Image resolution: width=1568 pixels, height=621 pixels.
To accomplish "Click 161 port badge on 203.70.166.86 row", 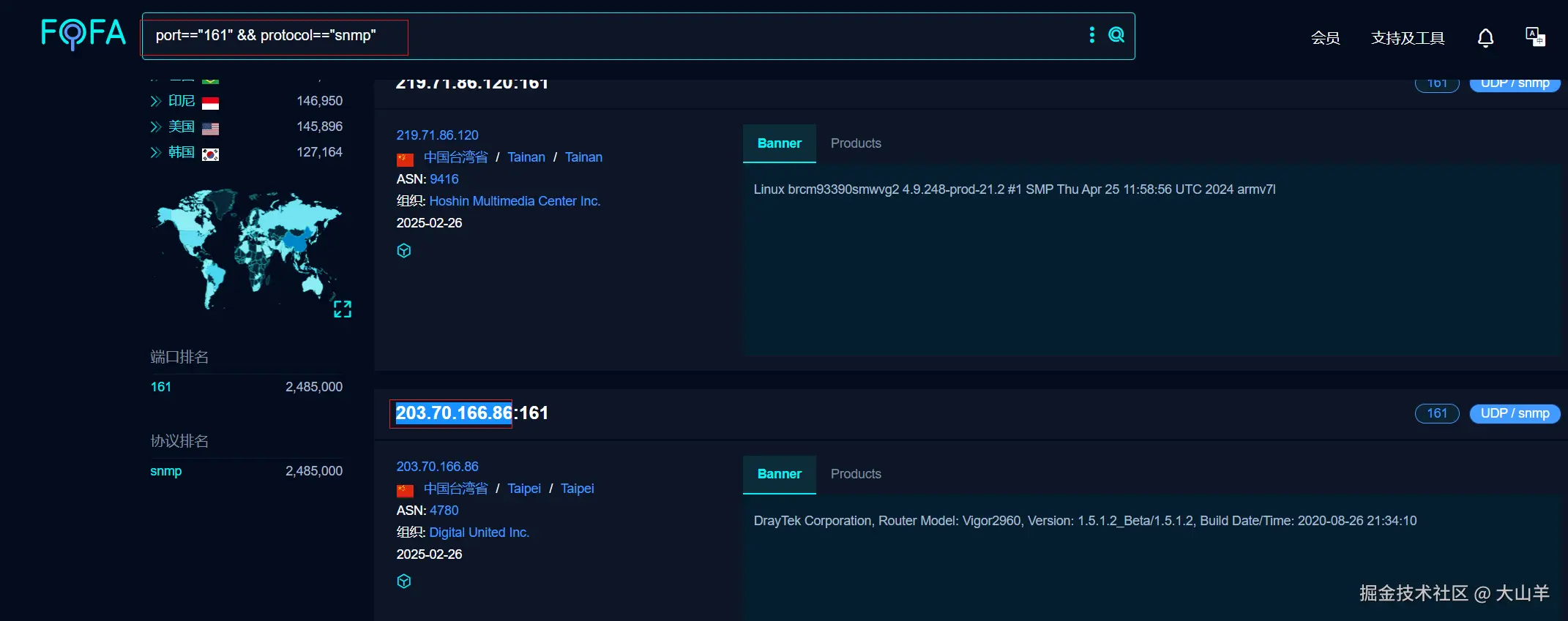I will [1437, 413].
